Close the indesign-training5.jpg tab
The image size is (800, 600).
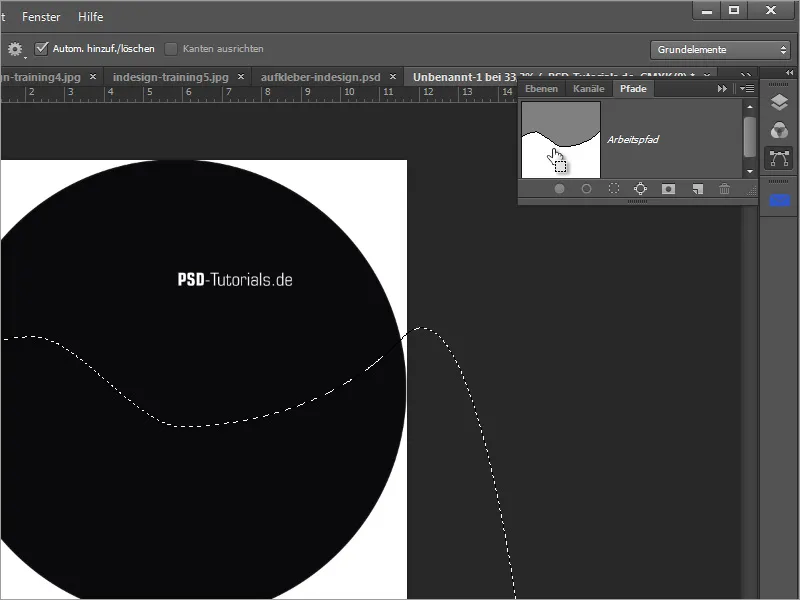point(241,77)
